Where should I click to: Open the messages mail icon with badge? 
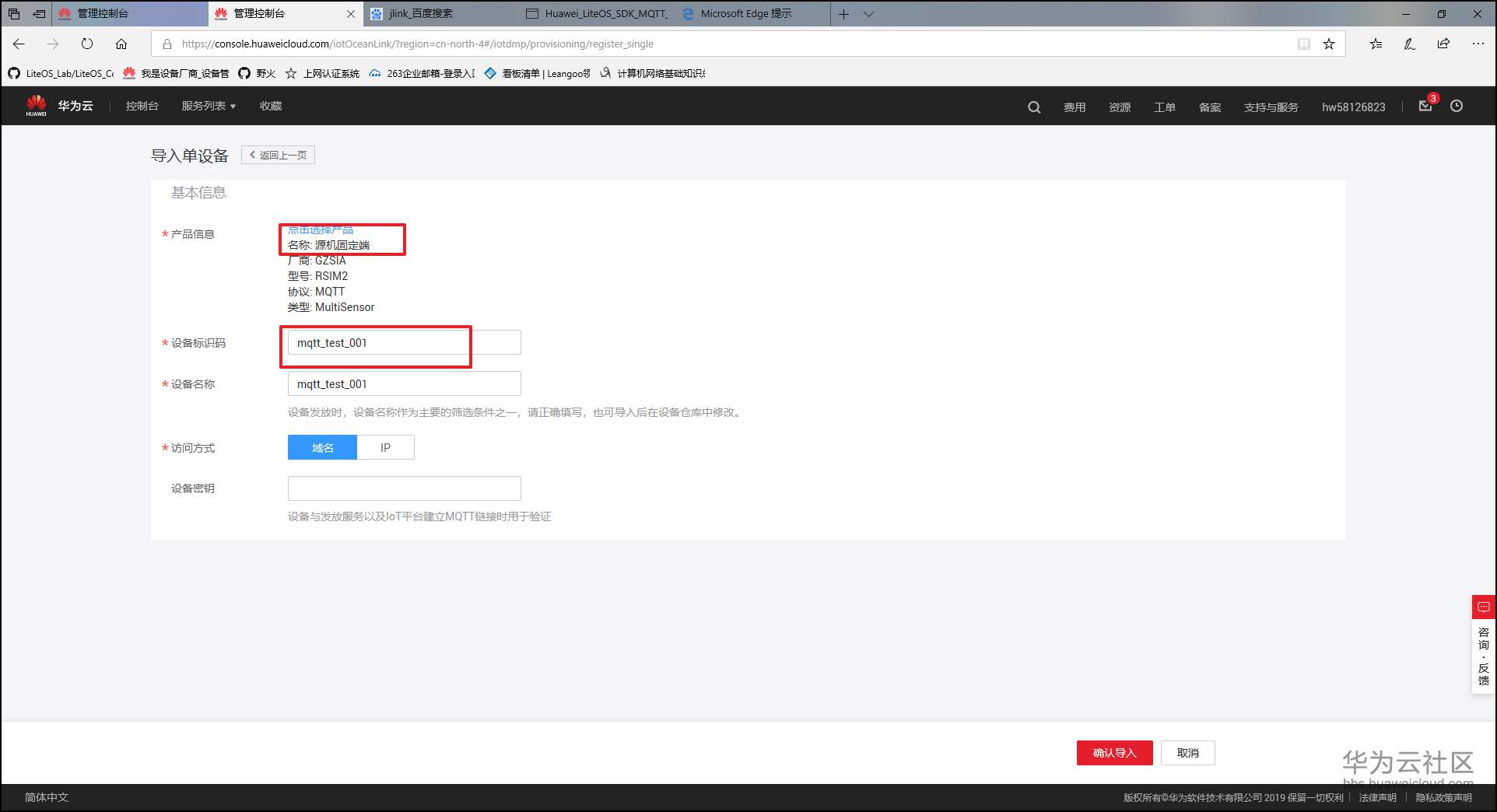coord(1425,106)
